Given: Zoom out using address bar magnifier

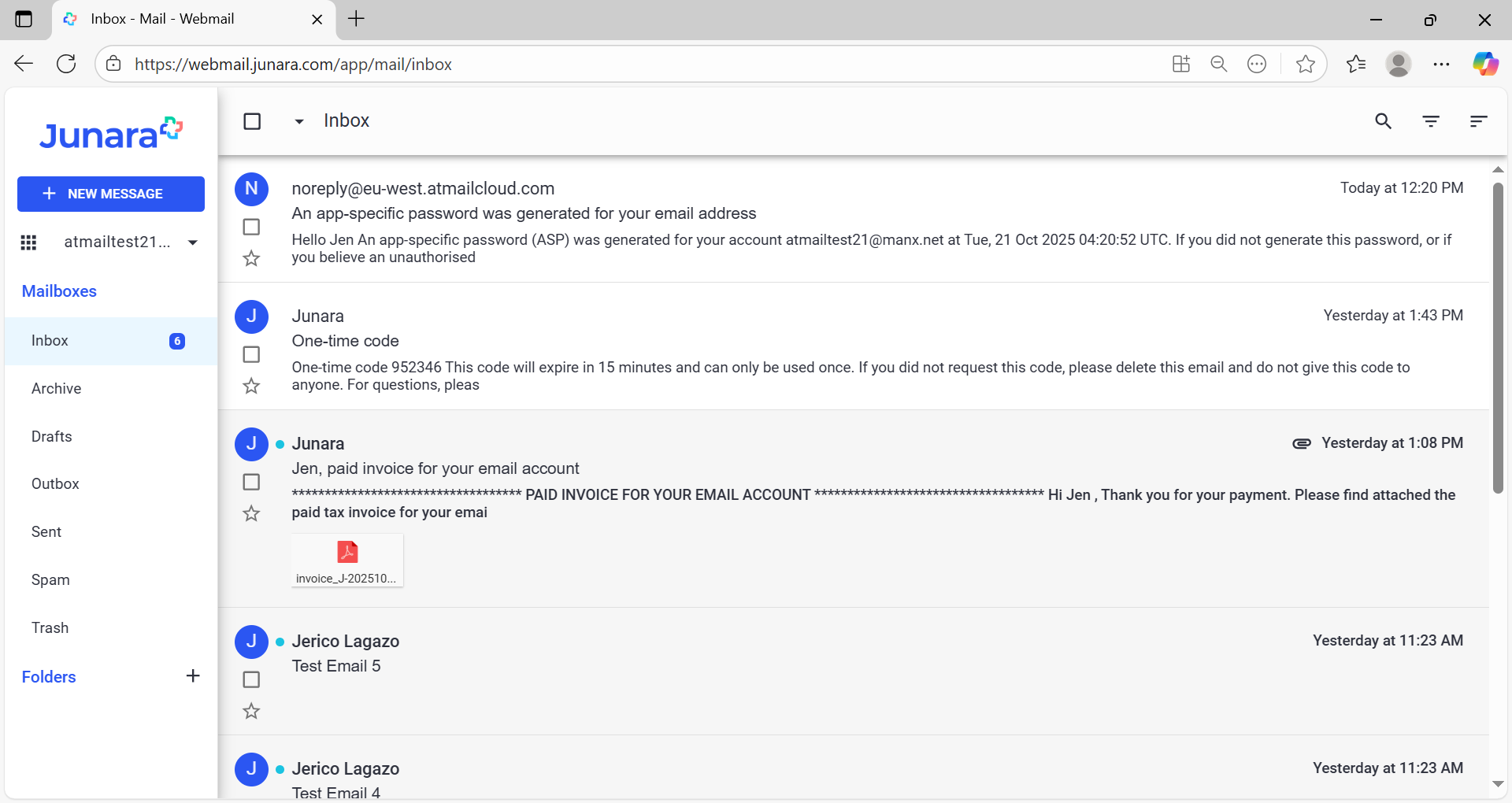Looking at the screenshot, I should point(1219,64).
